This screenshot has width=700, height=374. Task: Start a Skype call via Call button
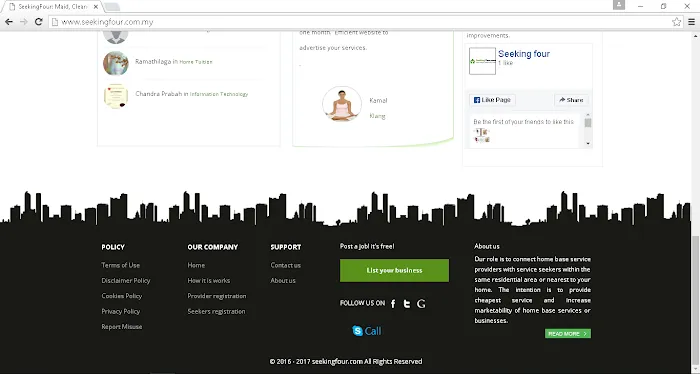click(367, 331)
